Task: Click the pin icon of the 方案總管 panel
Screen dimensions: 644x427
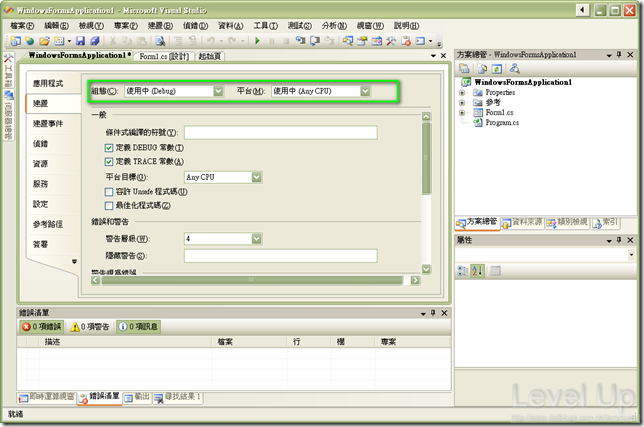Action: click(x=619, y=55)
